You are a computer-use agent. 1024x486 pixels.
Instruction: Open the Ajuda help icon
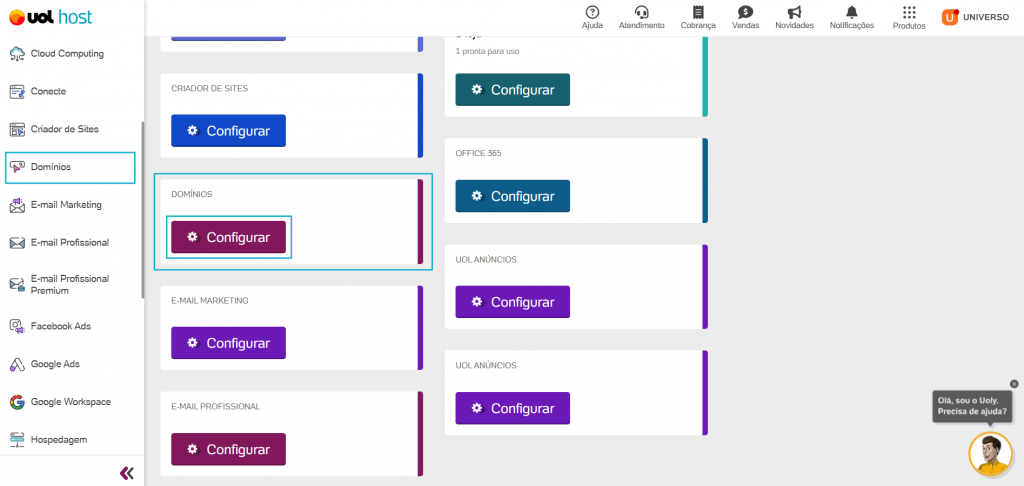592,12
